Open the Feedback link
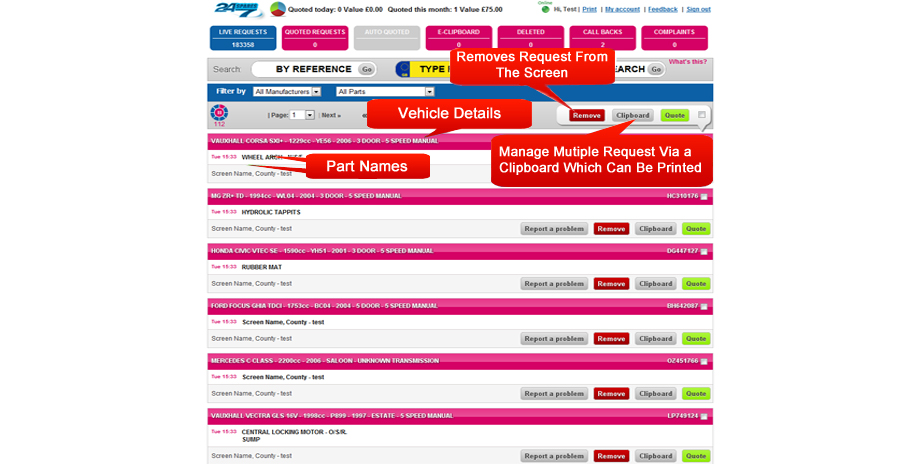This screenshot has width=900, height=464. coord(663,9)
